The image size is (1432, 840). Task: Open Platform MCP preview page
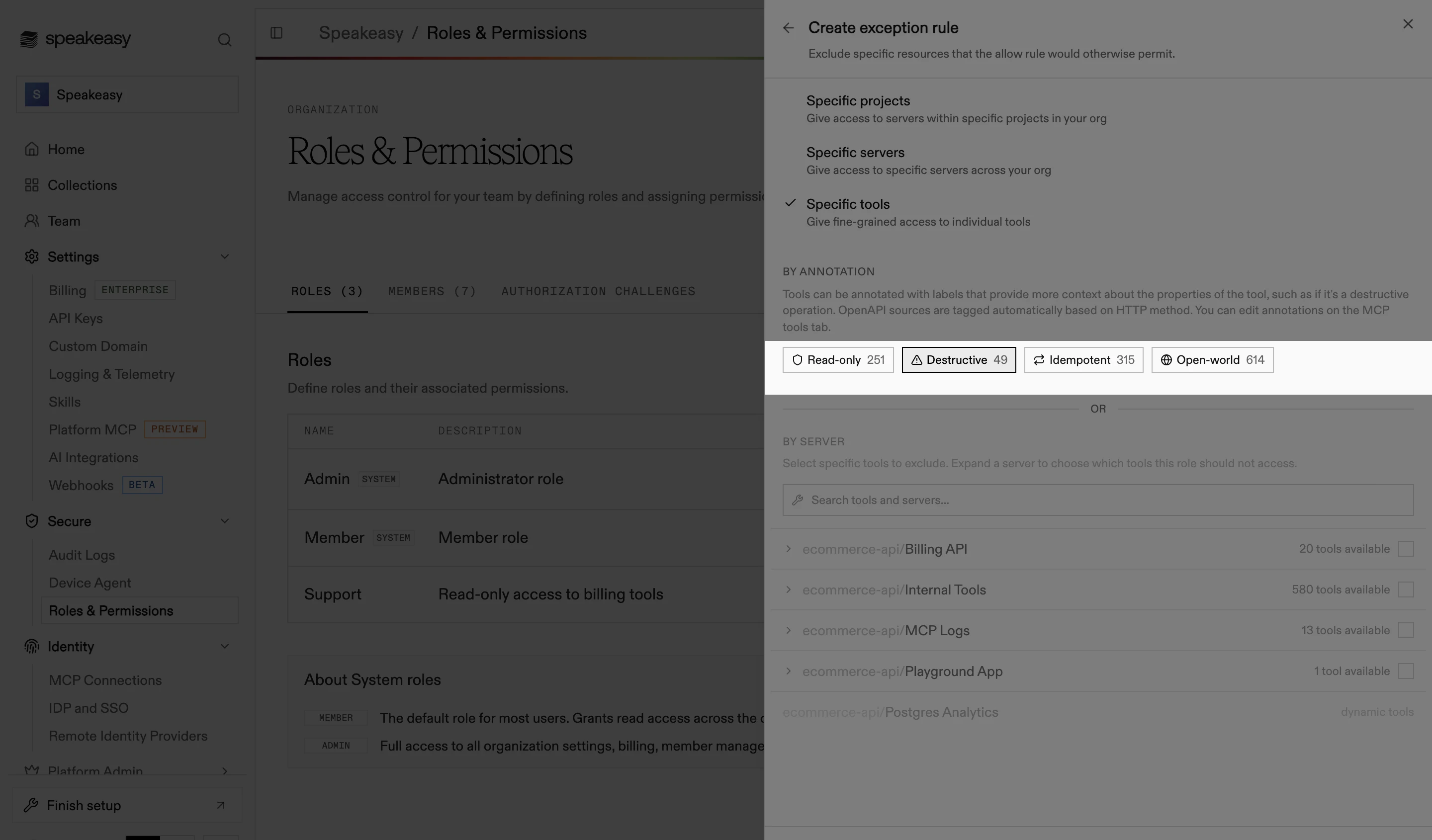(92, 429)
